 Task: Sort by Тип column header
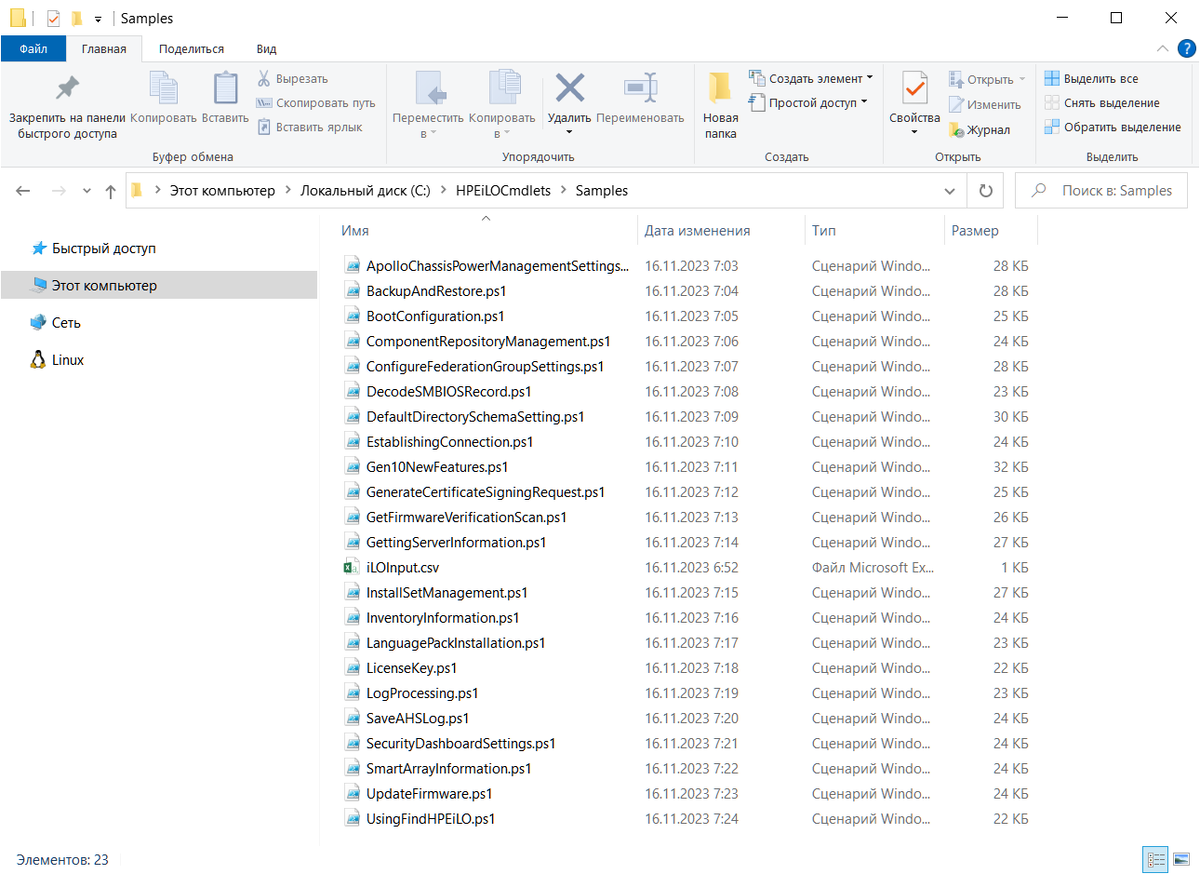(x=824, y=231)
